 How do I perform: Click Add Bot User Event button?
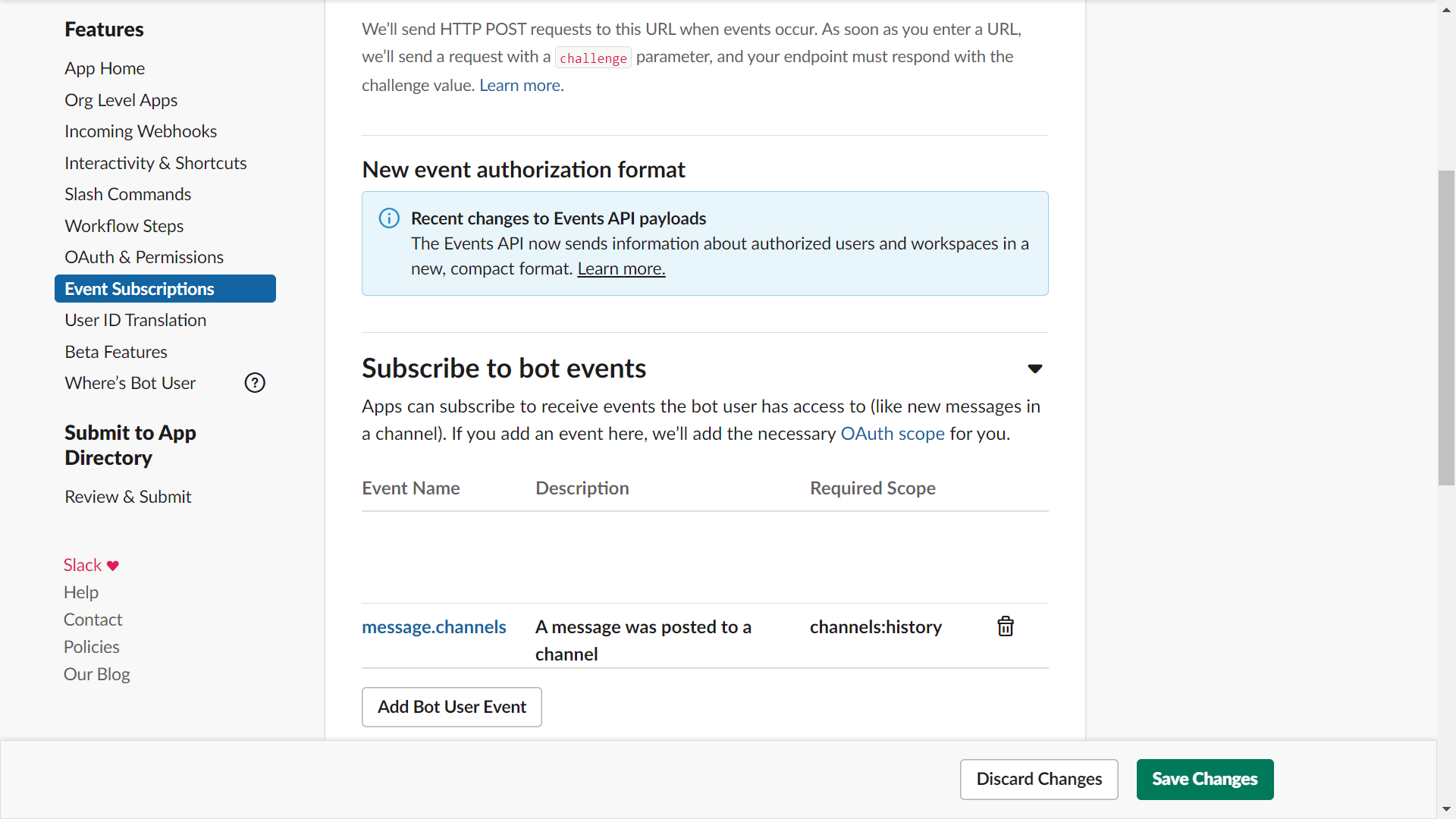[x=452, y=707]
